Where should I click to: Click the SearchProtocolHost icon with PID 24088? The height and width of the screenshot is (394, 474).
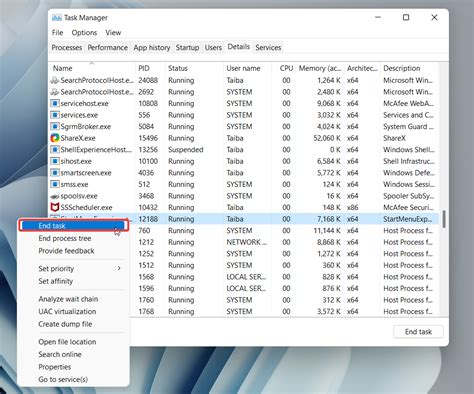click(55, 80)
